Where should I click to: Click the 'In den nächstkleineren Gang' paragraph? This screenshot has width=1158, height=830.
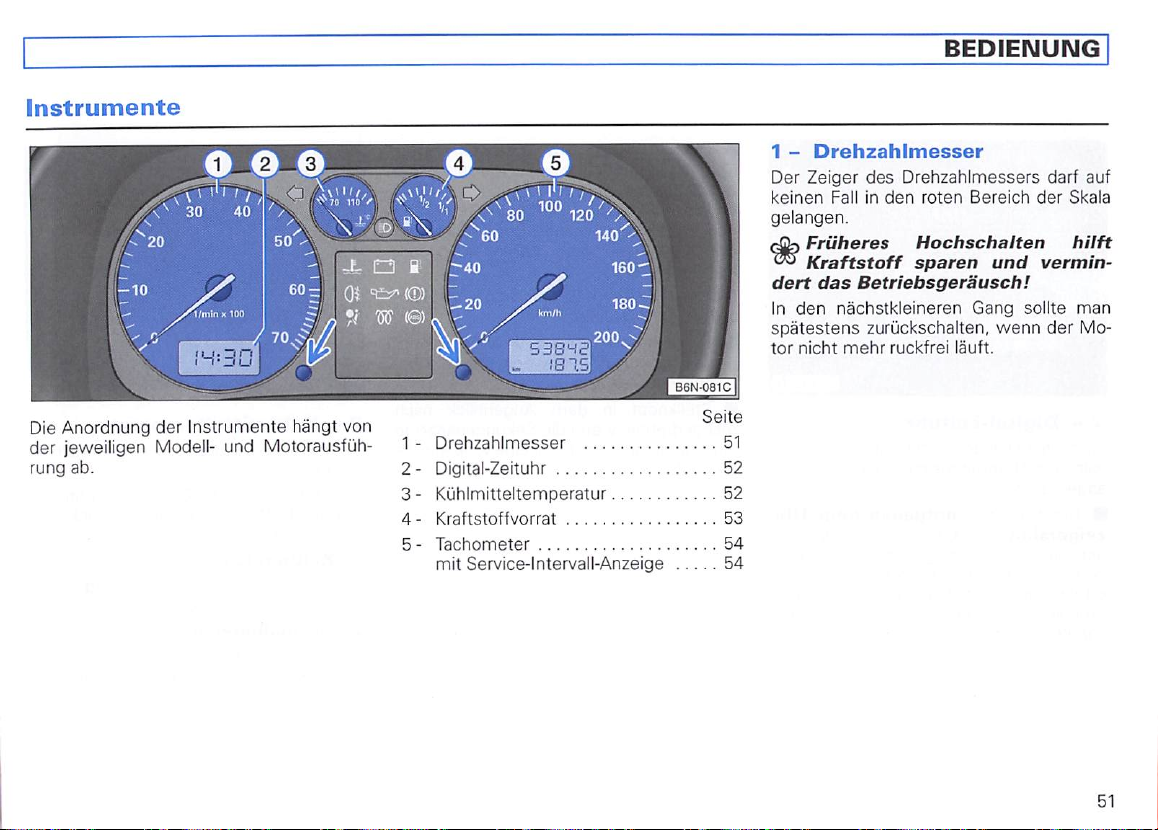[x=940, y=328]
